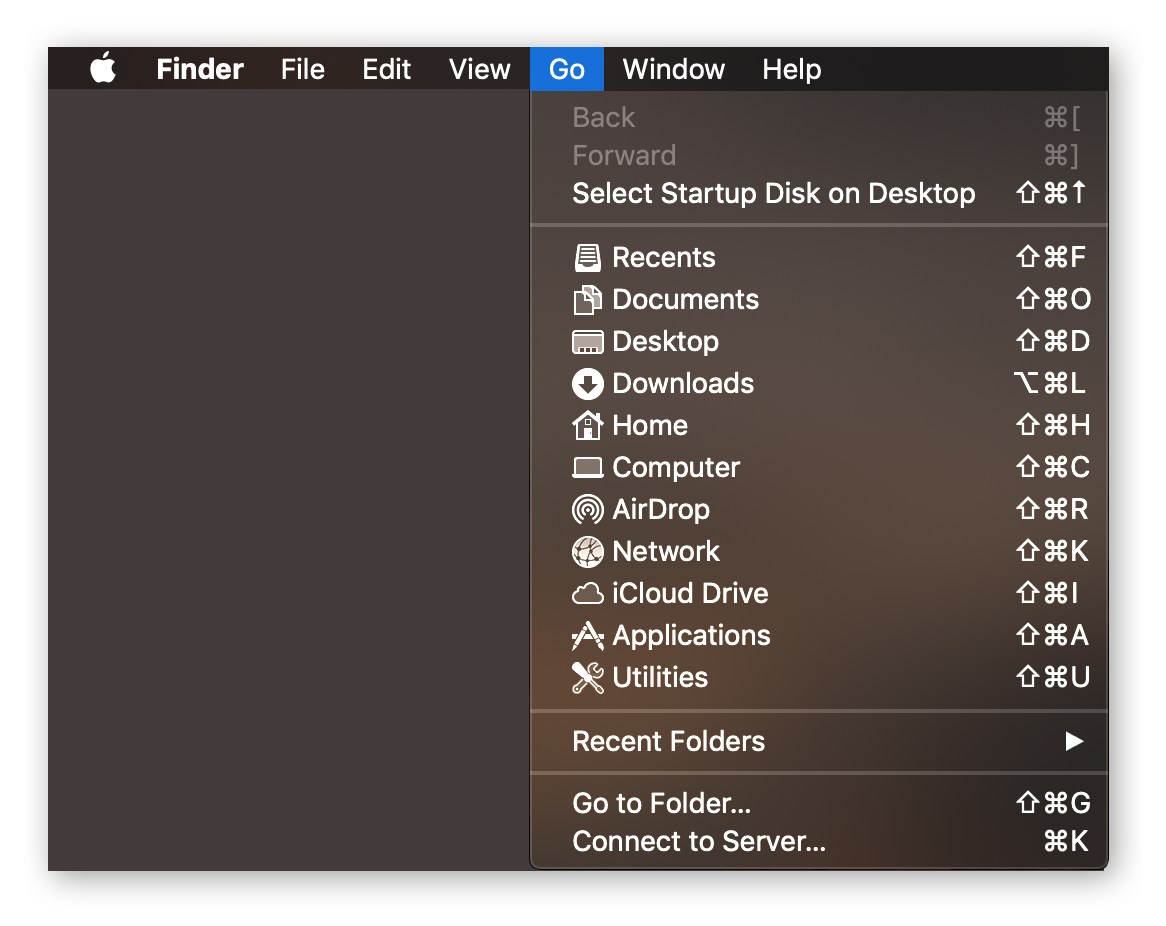Screen dimensions: 1166x926
Task: Open the Finder menu
Action: (199, 68)
